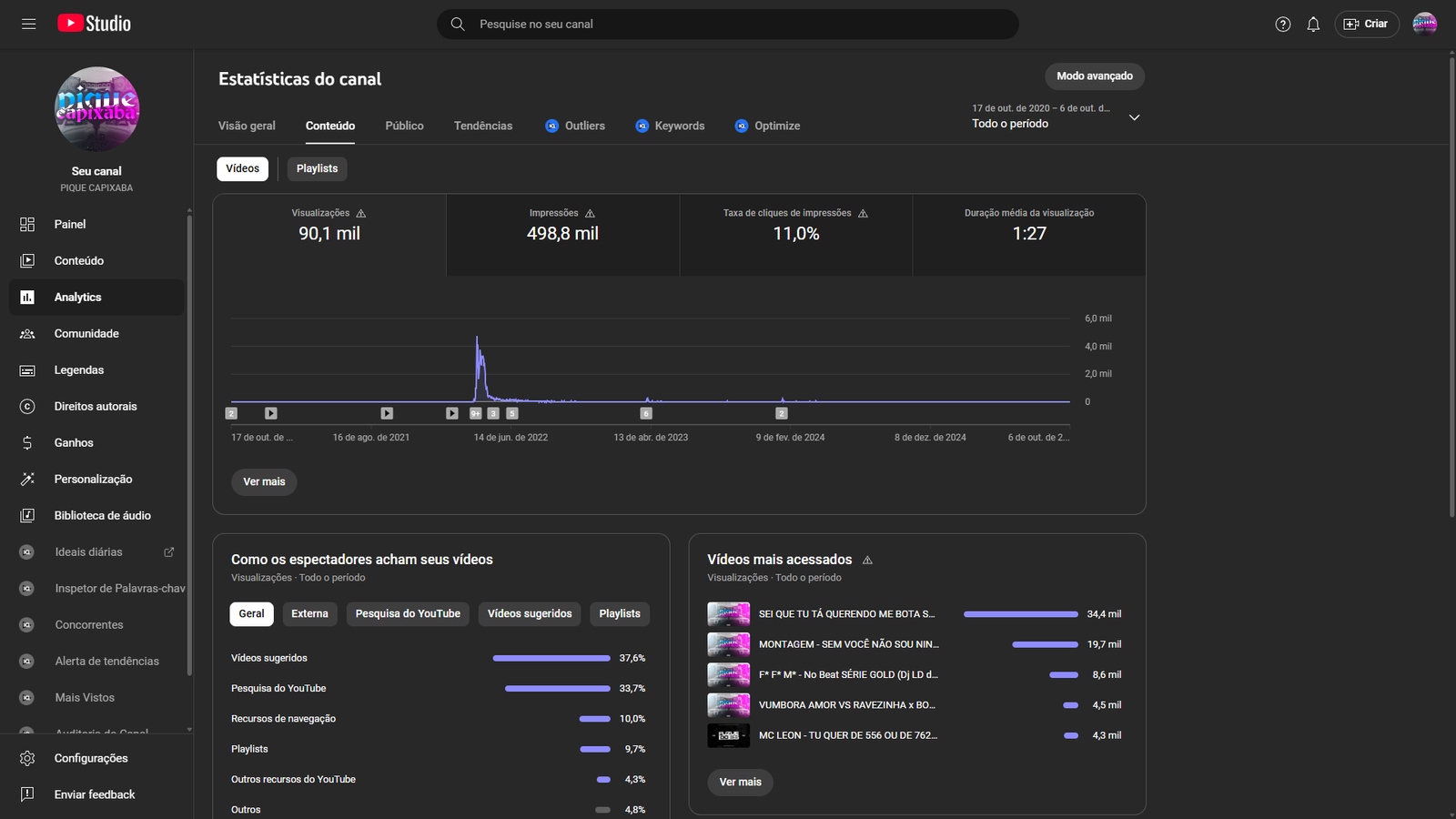
Task: Open the notifications bell
Action: click(1313, 25)
